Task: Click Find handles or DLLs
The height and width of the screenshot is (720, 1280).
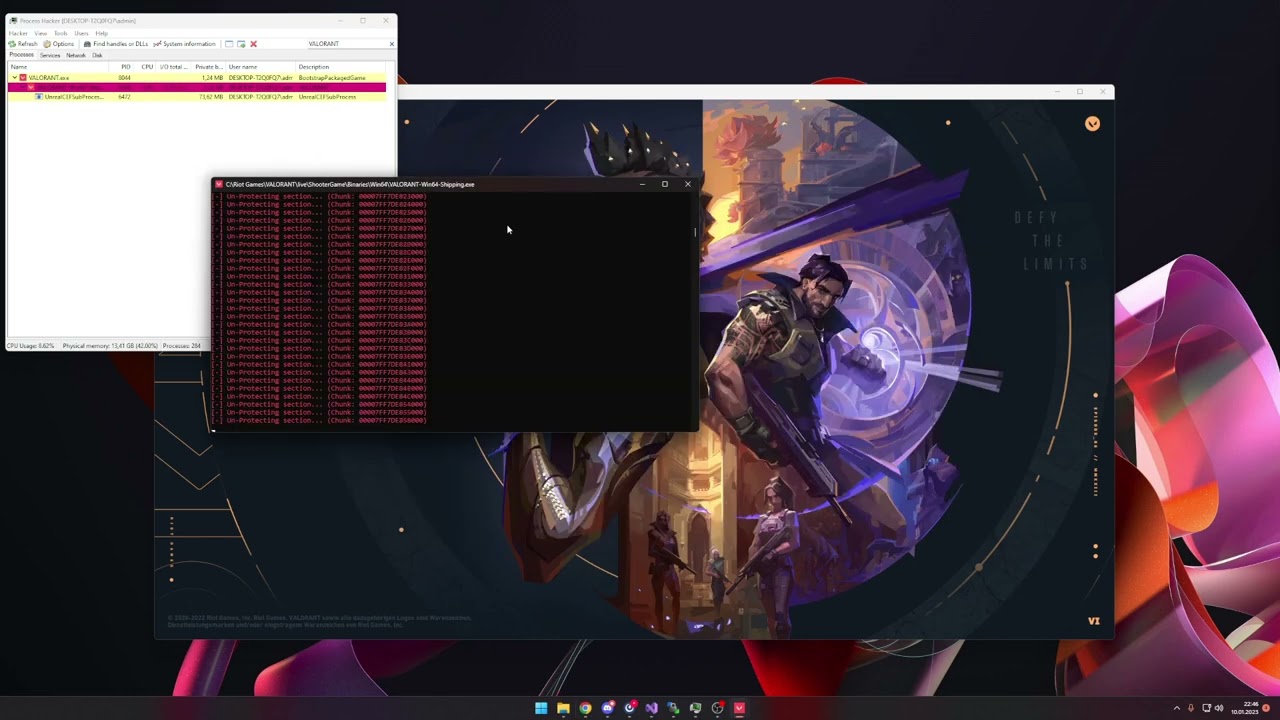Action: [116, 44]
